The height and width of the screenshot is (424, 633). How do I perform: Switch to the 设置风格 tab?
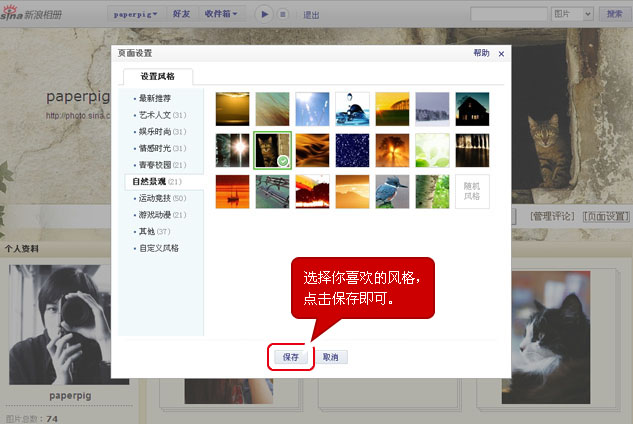tap(157, 76)
